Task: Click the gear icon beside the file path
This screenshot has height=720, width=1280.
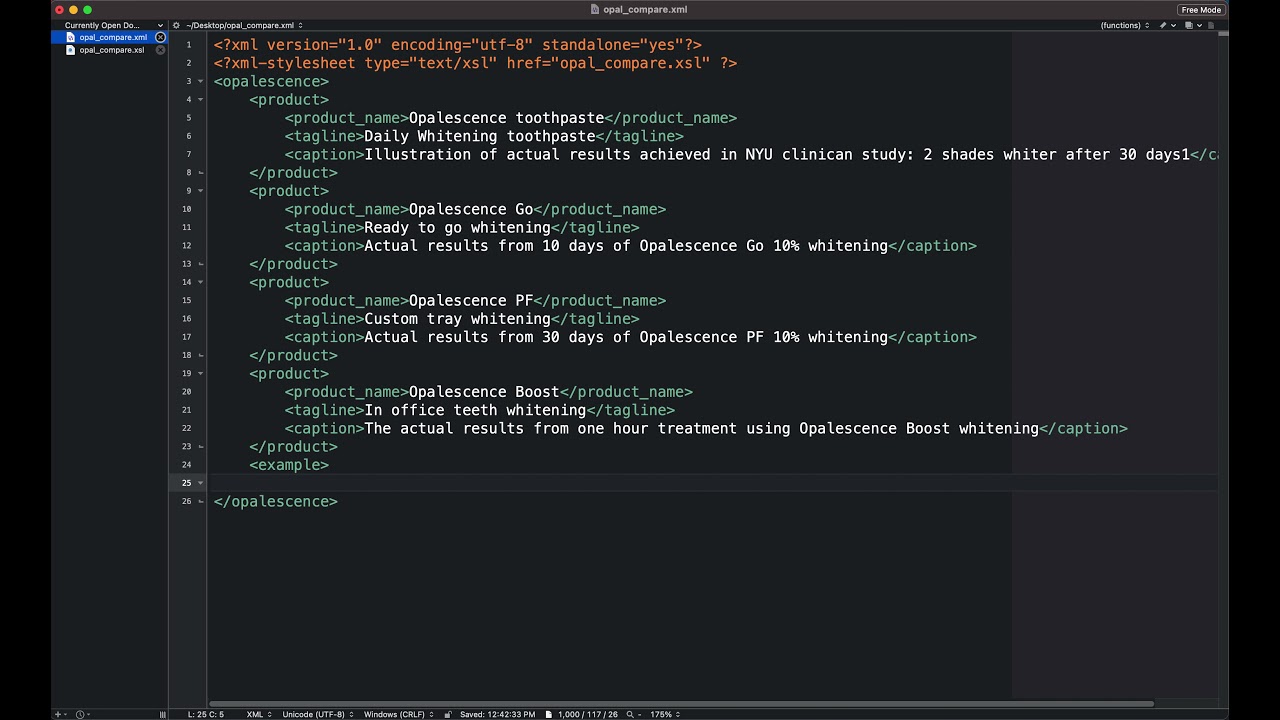Action: (x=176, y=25)
